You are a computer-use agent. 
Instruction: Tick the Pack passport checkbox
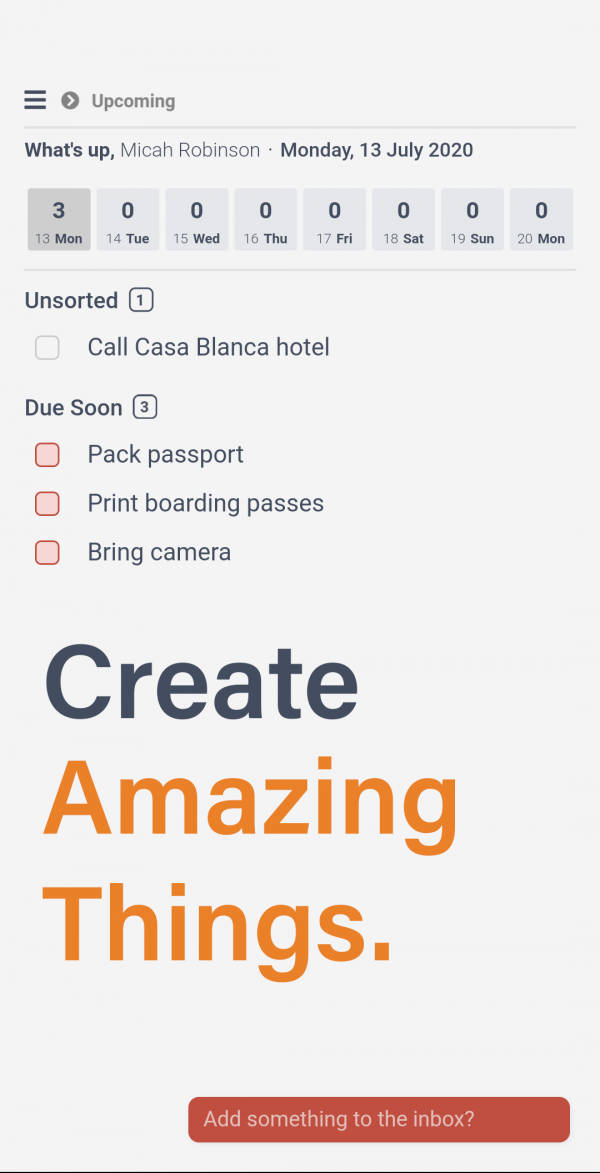pyautogui.click(x=47, y=455)
